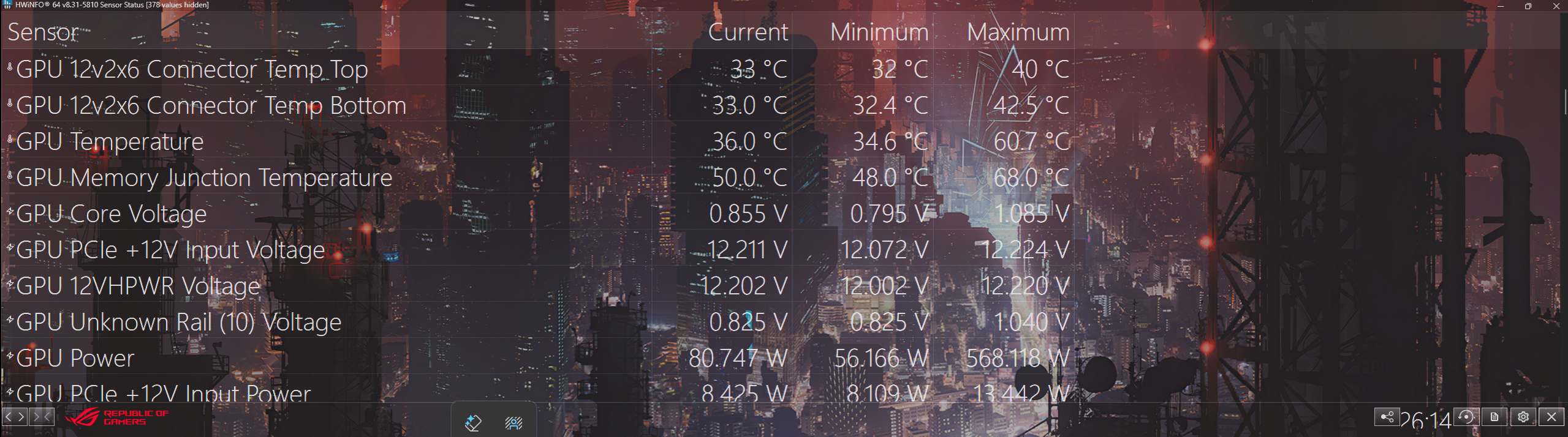Click the 50.0 °C current memory junction value
The width and height of the screenshot is (1568, 437).
click(x=749, y=177)
